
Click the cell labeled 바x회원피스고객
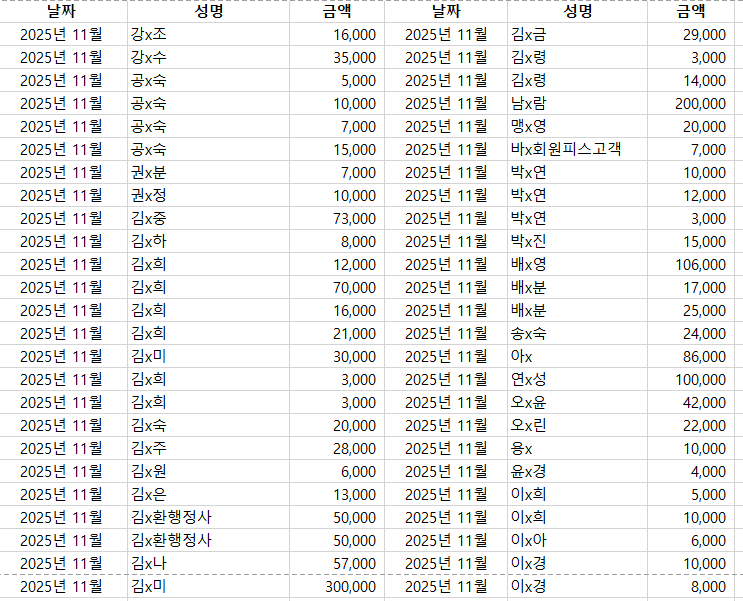pyautogui.click(x=565, y=150)
